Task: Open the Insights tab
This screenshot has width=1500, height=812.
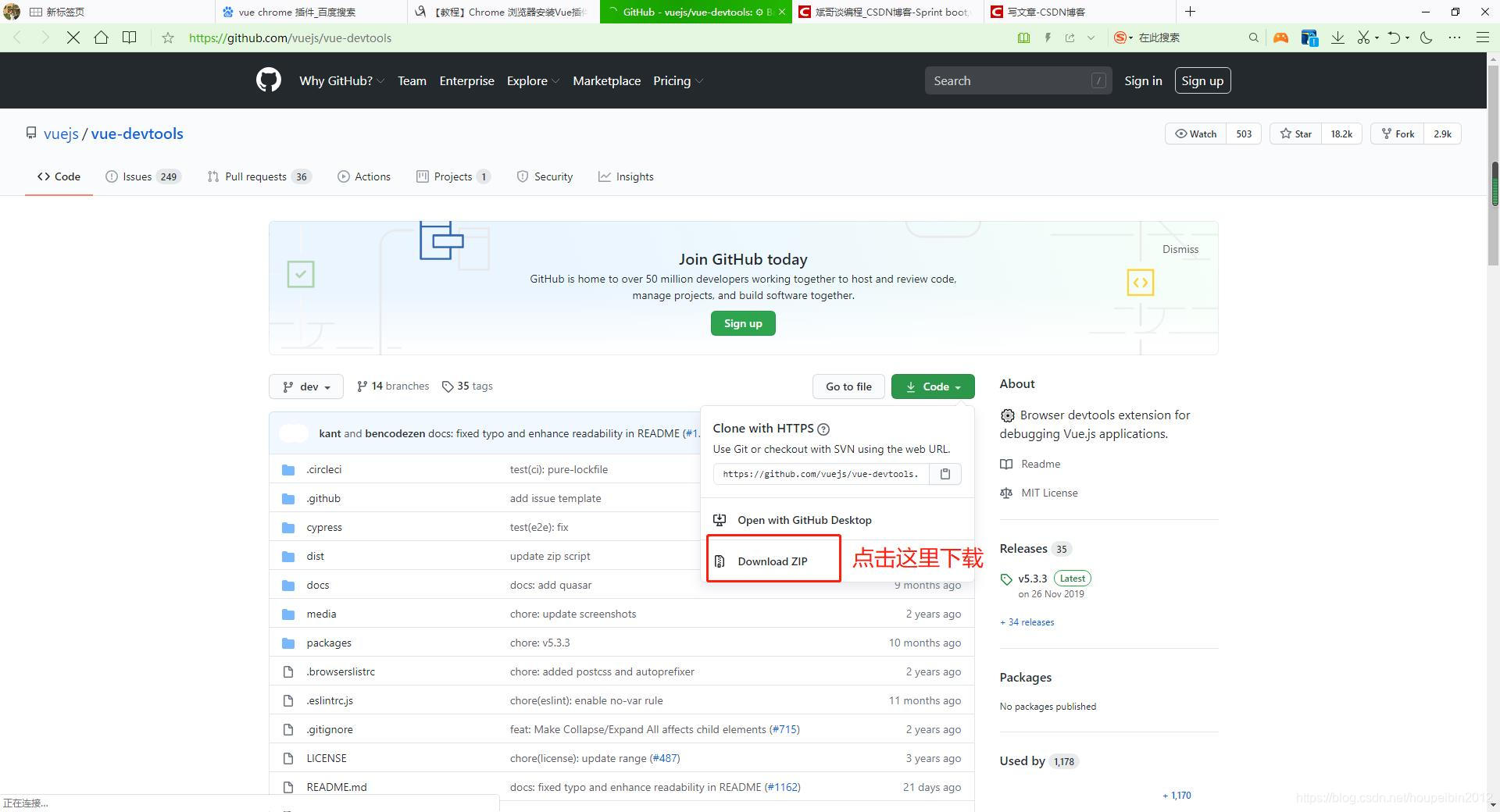Action: point(626,176)
